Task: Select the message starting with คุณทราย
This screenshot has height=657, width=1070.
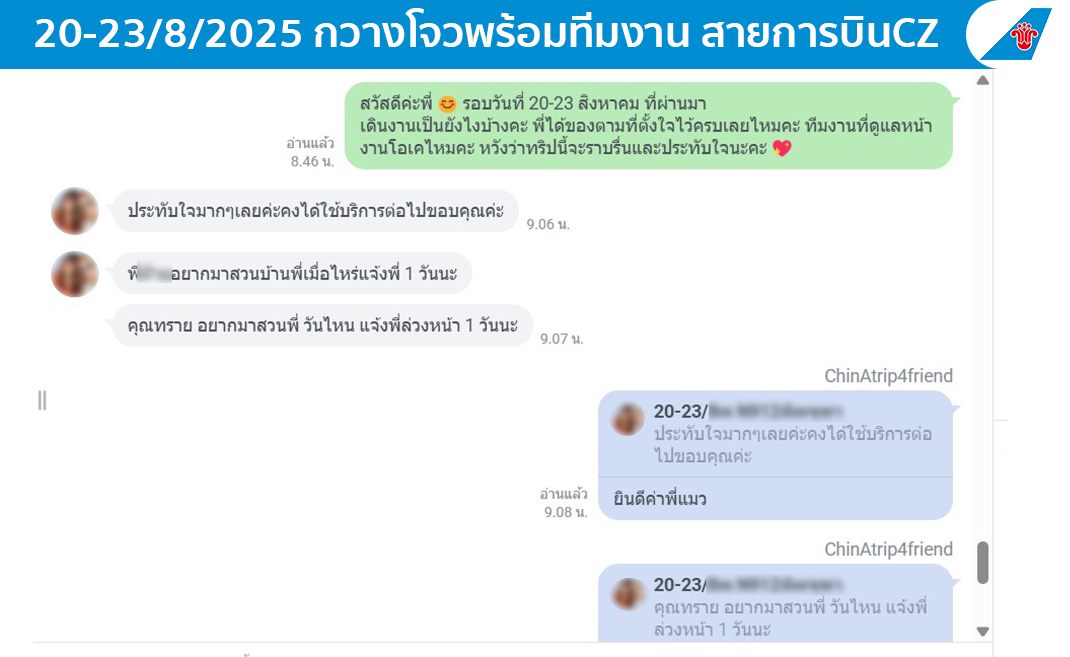Action: pos(322,325)
